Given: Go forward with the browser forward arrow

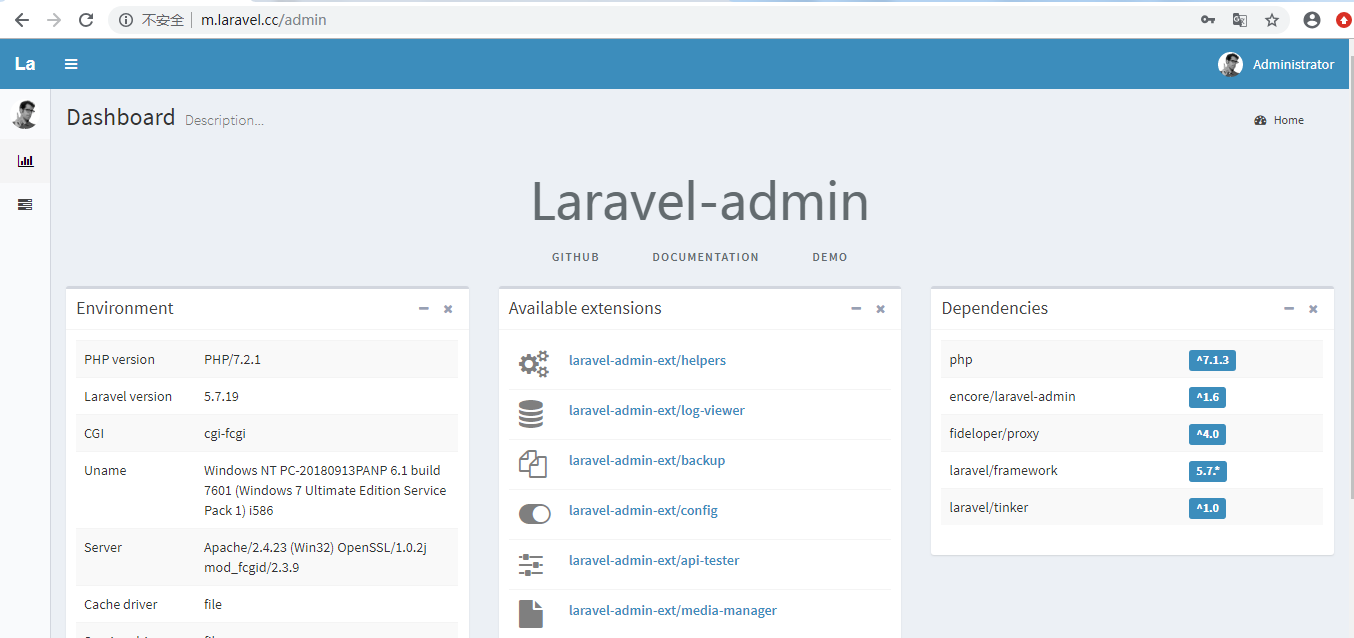Looking at the screenshot, I should 54,20.
